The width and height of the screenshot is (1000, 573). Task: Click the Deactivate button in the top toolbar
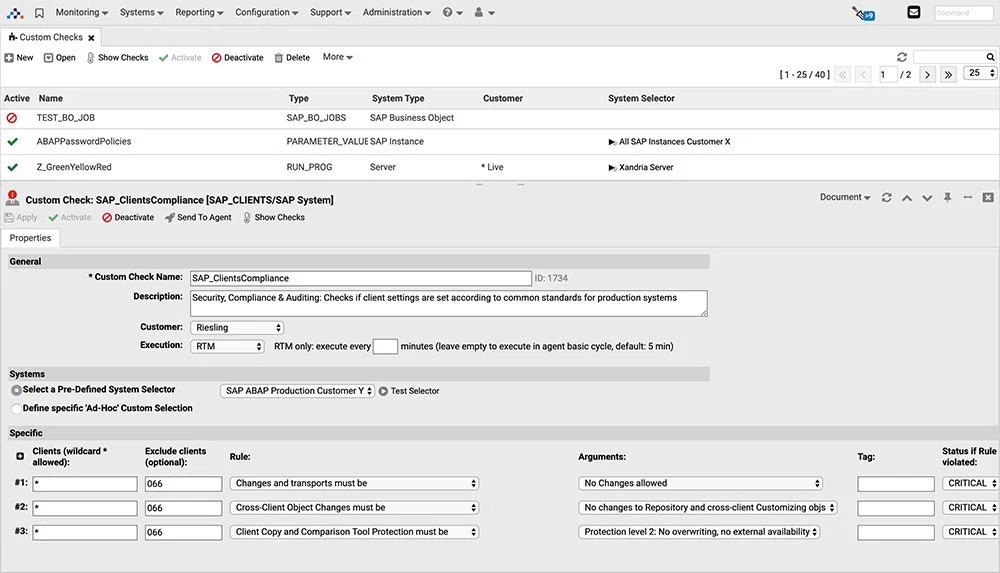point(237,58)
